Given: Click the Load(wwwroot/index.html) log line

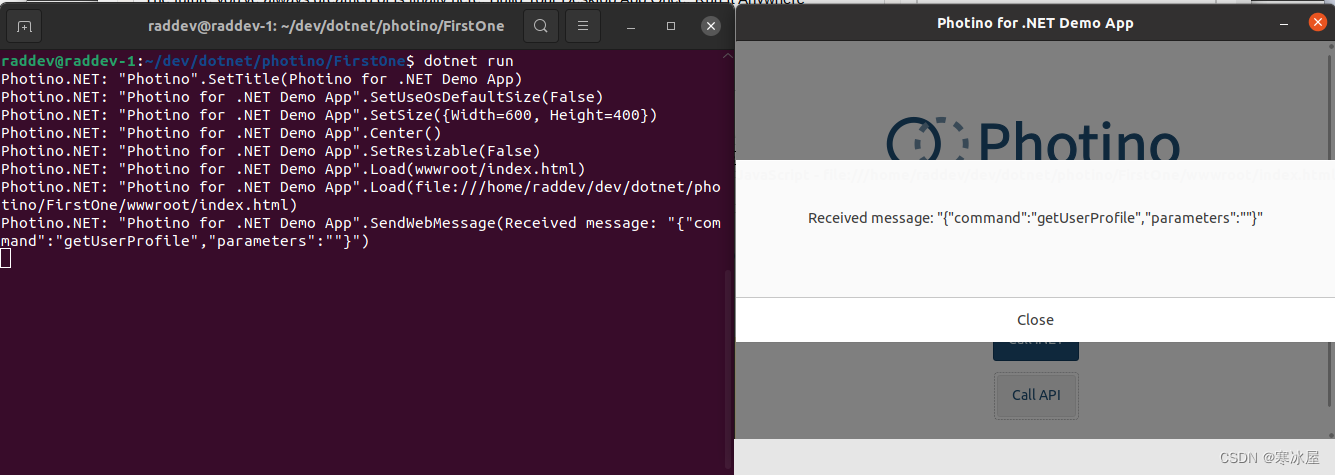Looking at the screenshot, I should click(x=293, y=169).
